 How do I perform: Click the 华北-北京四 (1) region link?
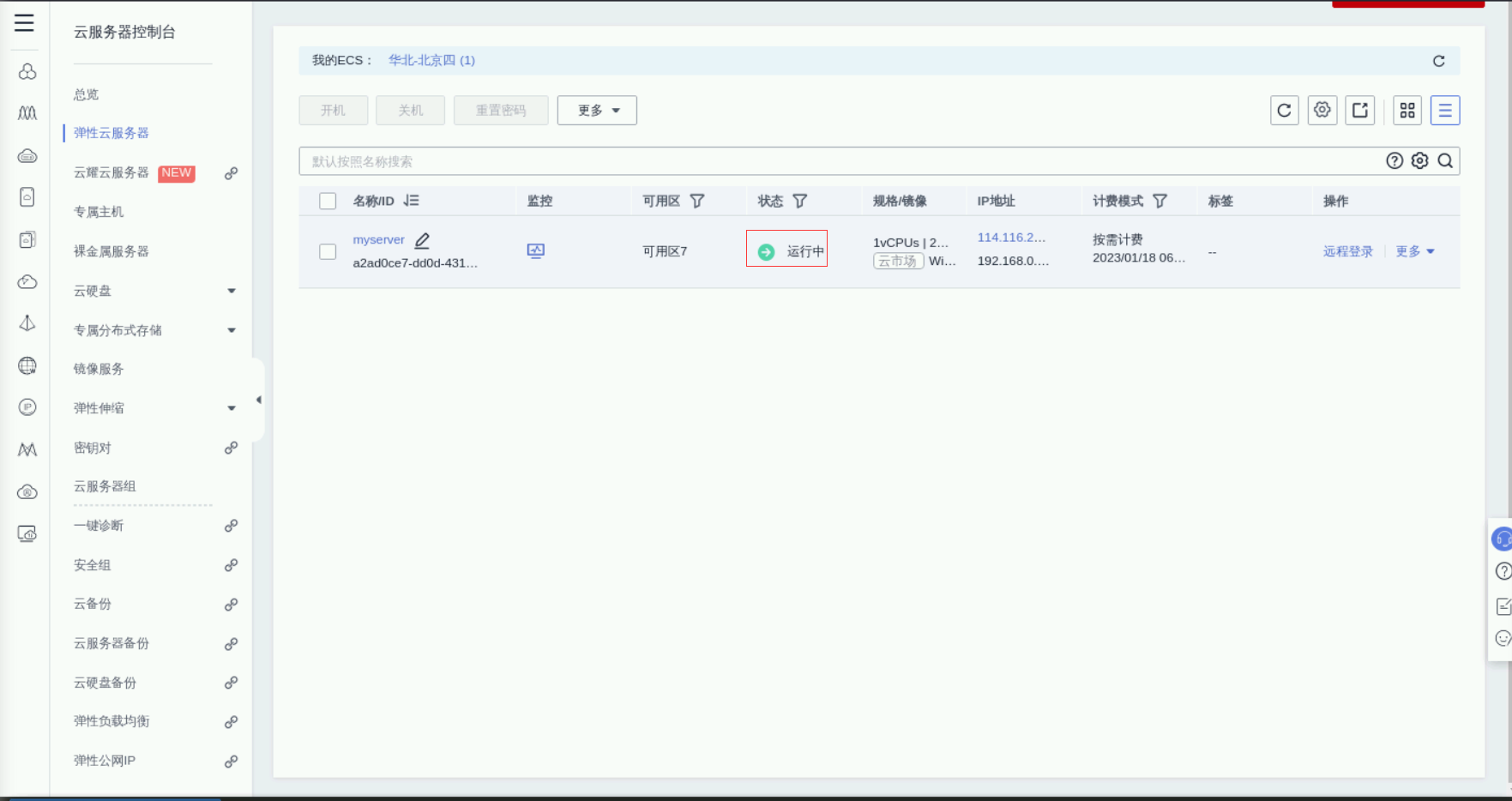click(x=431, y=61)
